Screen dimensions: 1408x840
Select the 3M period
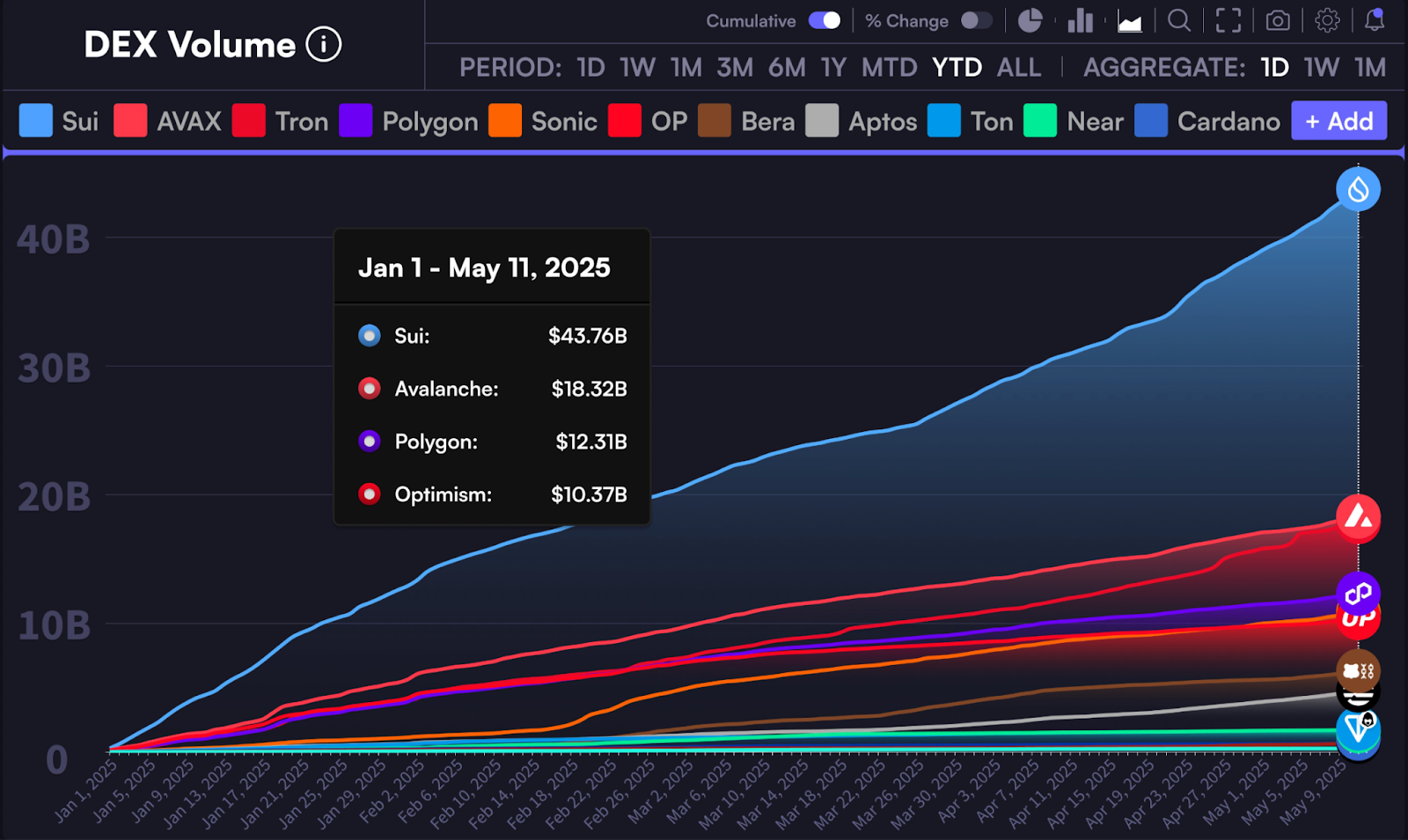coord(735,68)
